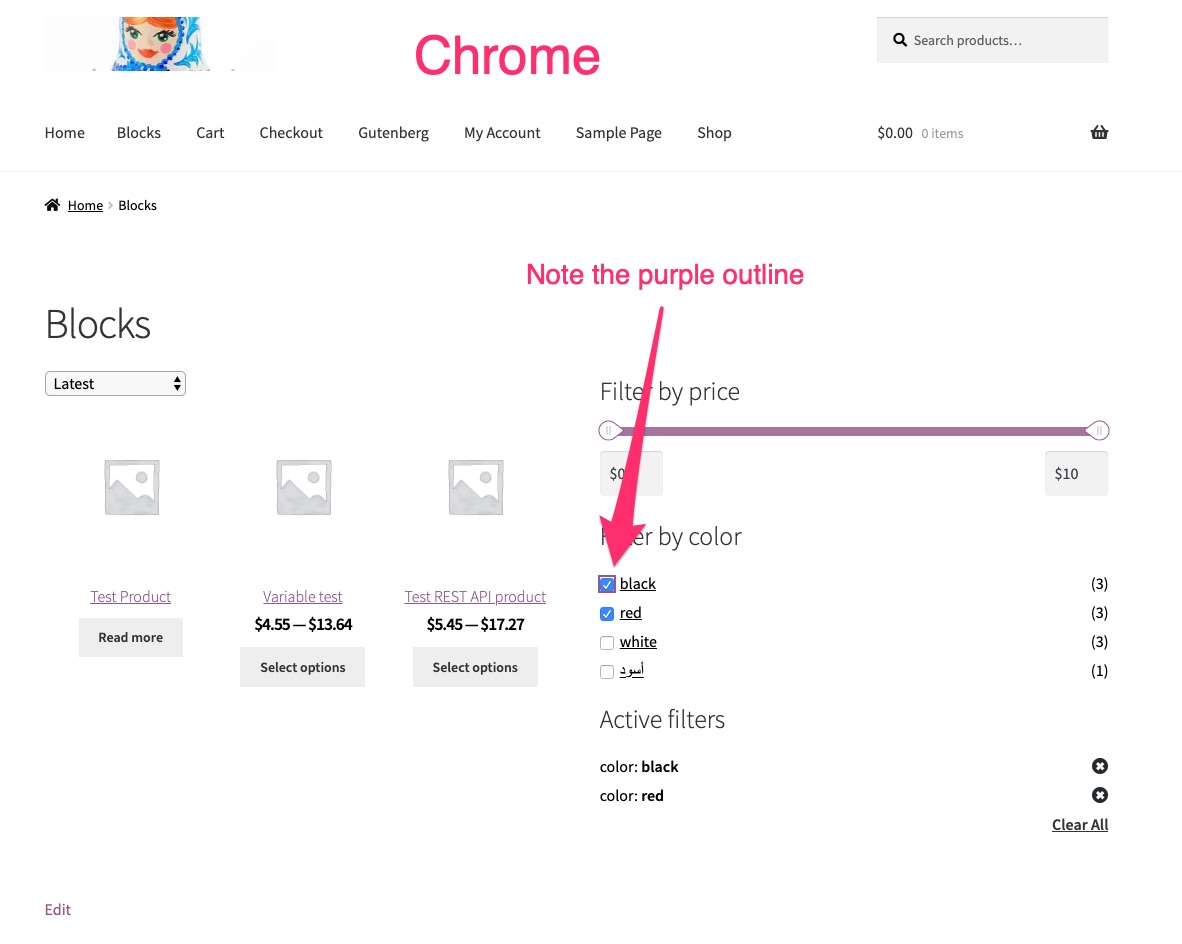The width and height of the screenshot is (1182, 944).
Task: Click the breadcrumb home icon
Action: 52,205
